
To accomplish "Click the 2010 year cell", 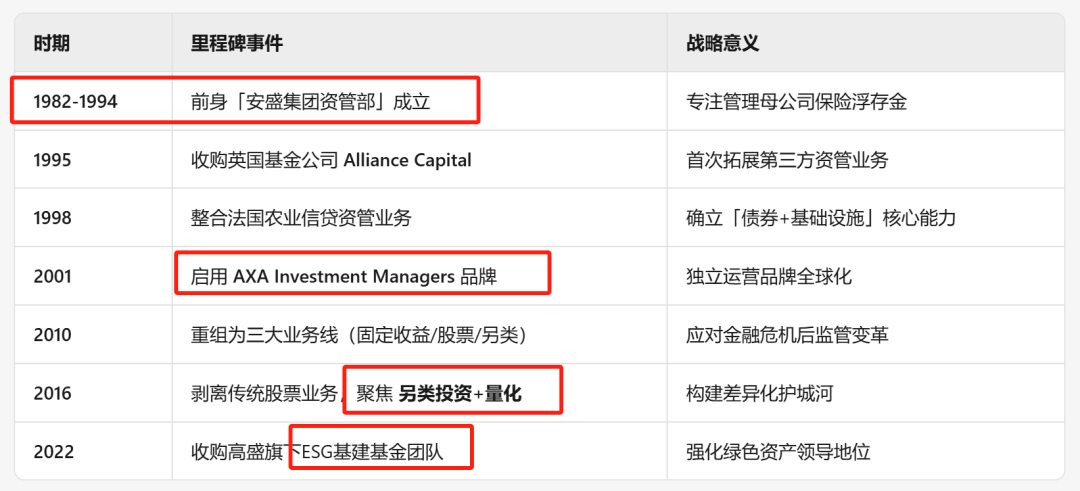I will click(x=52, y=335).
